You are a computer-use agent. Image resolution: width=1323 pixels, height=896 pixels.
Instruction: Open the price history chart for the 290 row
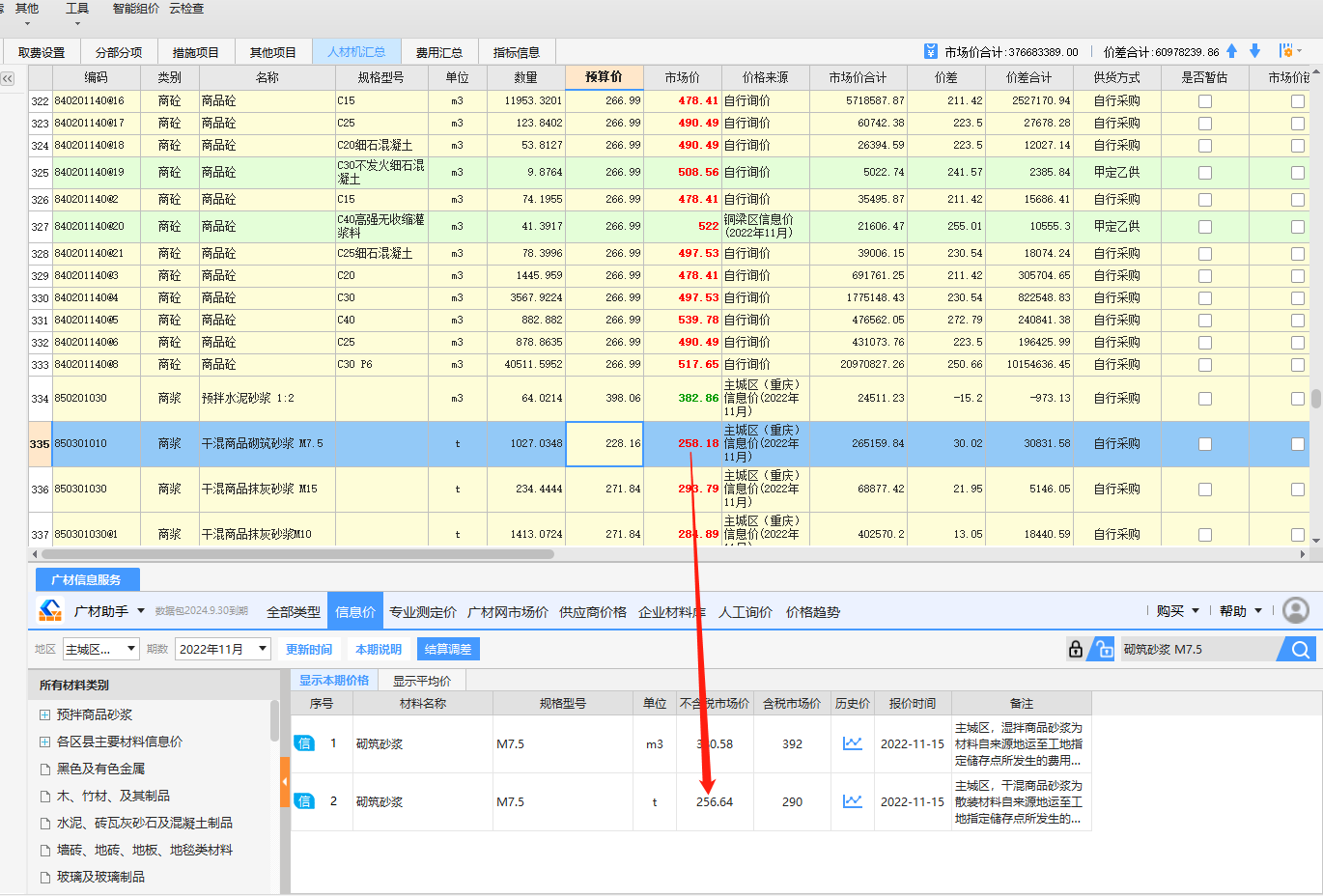[x=852, y=801]
